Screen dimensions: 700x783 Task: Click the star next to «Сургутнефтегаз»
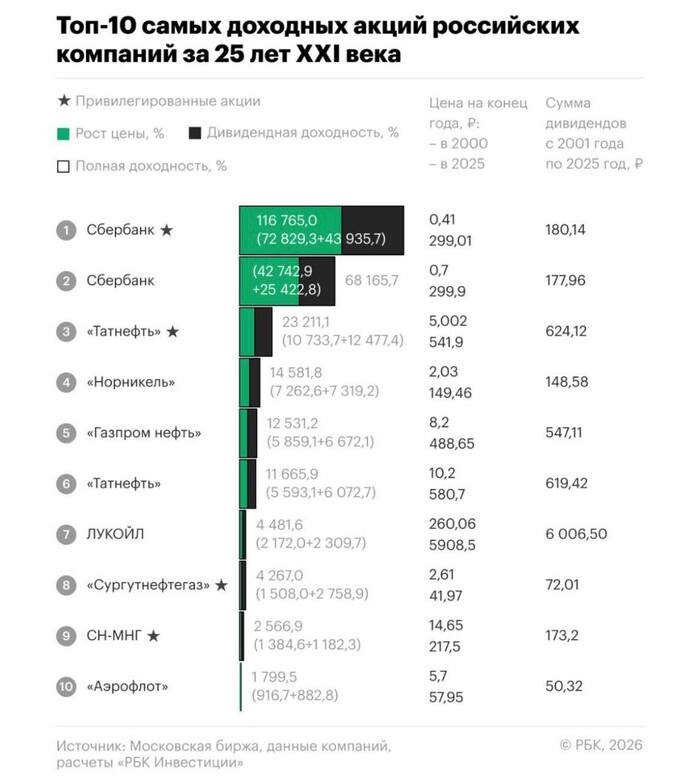pyautogui.click(x=221, y=585)
